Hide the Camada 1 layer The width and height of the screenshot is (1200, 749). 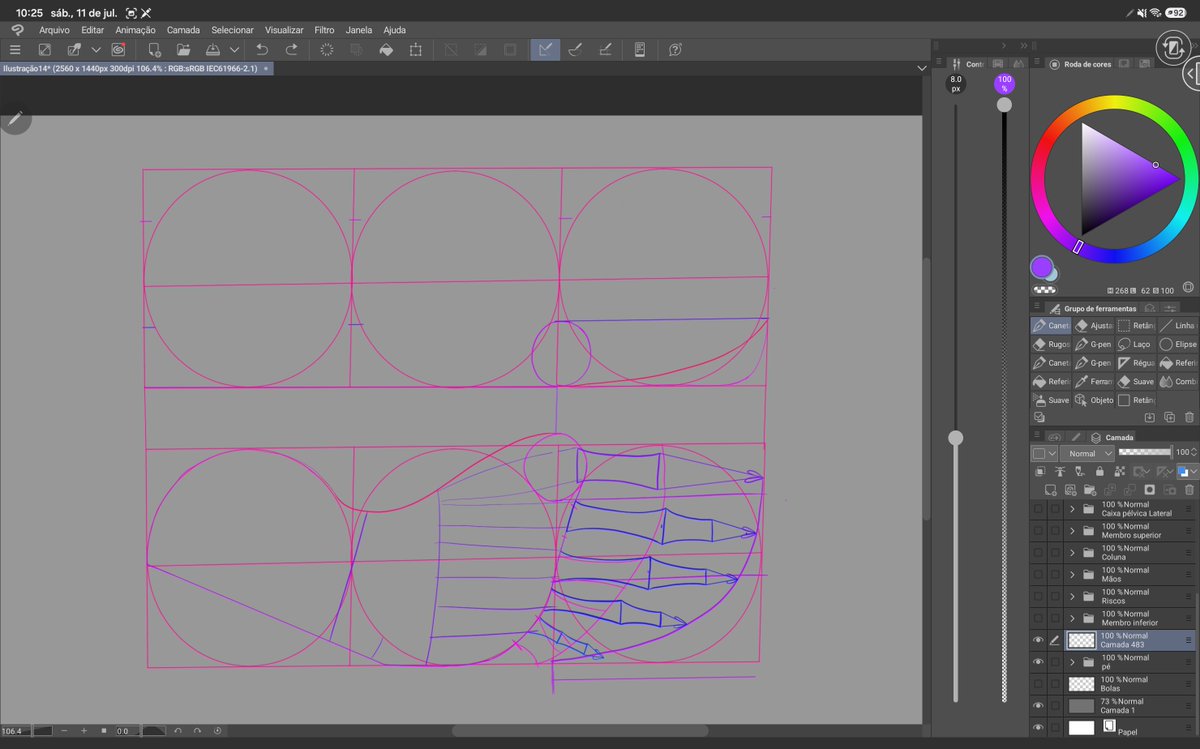pos(1038,706)
